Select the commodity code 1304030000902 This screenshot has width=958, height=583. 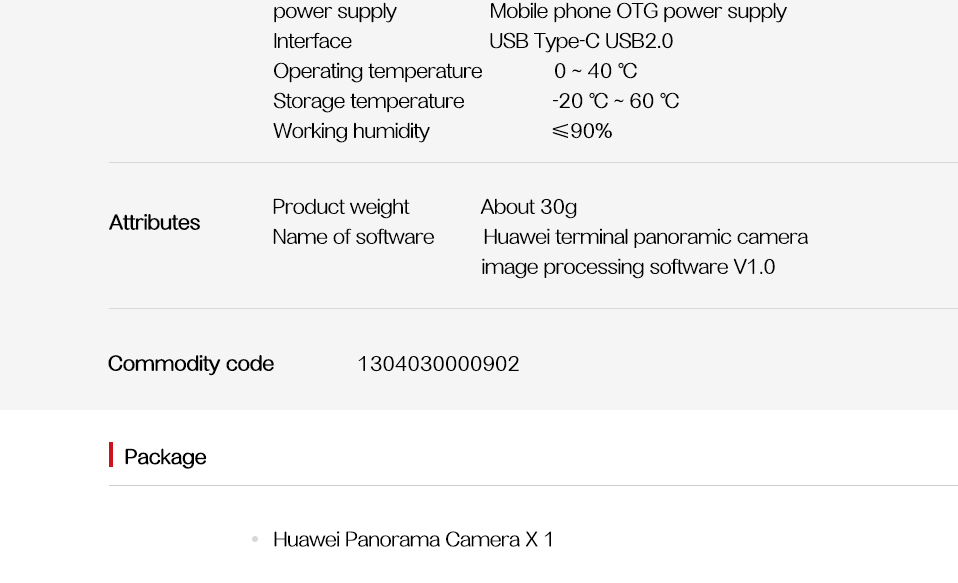click(x=438, y=364)
